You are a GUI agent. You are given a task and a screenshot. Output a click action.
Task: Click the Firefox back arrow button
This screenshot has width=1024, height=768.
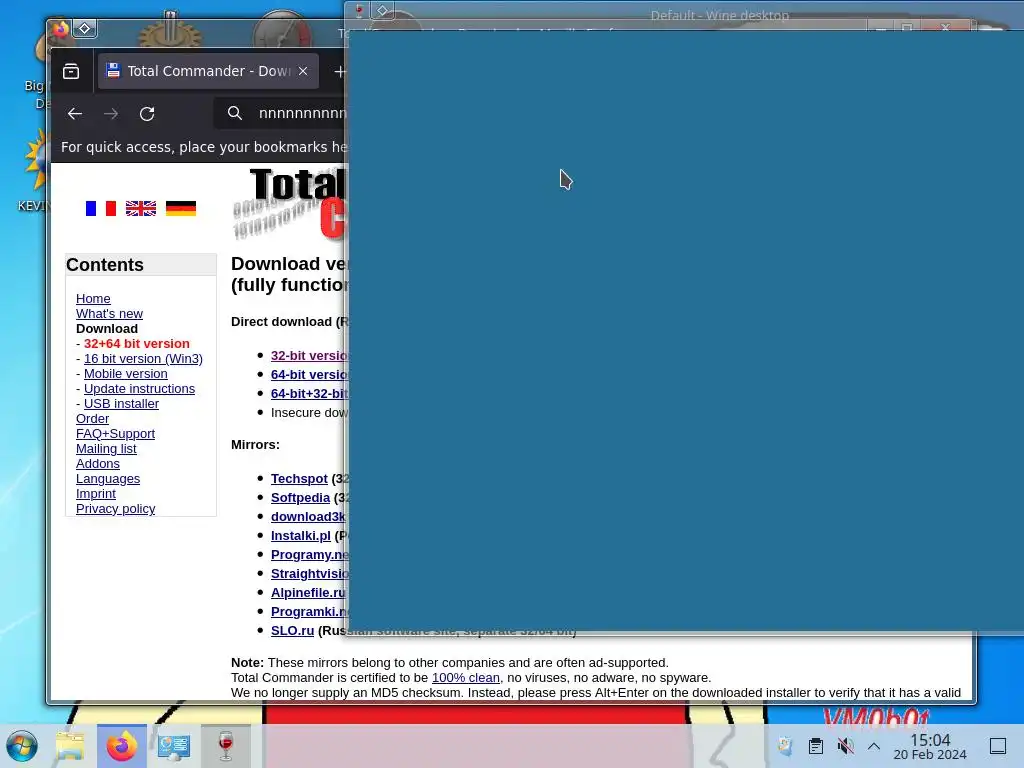[x=74, y=114]
